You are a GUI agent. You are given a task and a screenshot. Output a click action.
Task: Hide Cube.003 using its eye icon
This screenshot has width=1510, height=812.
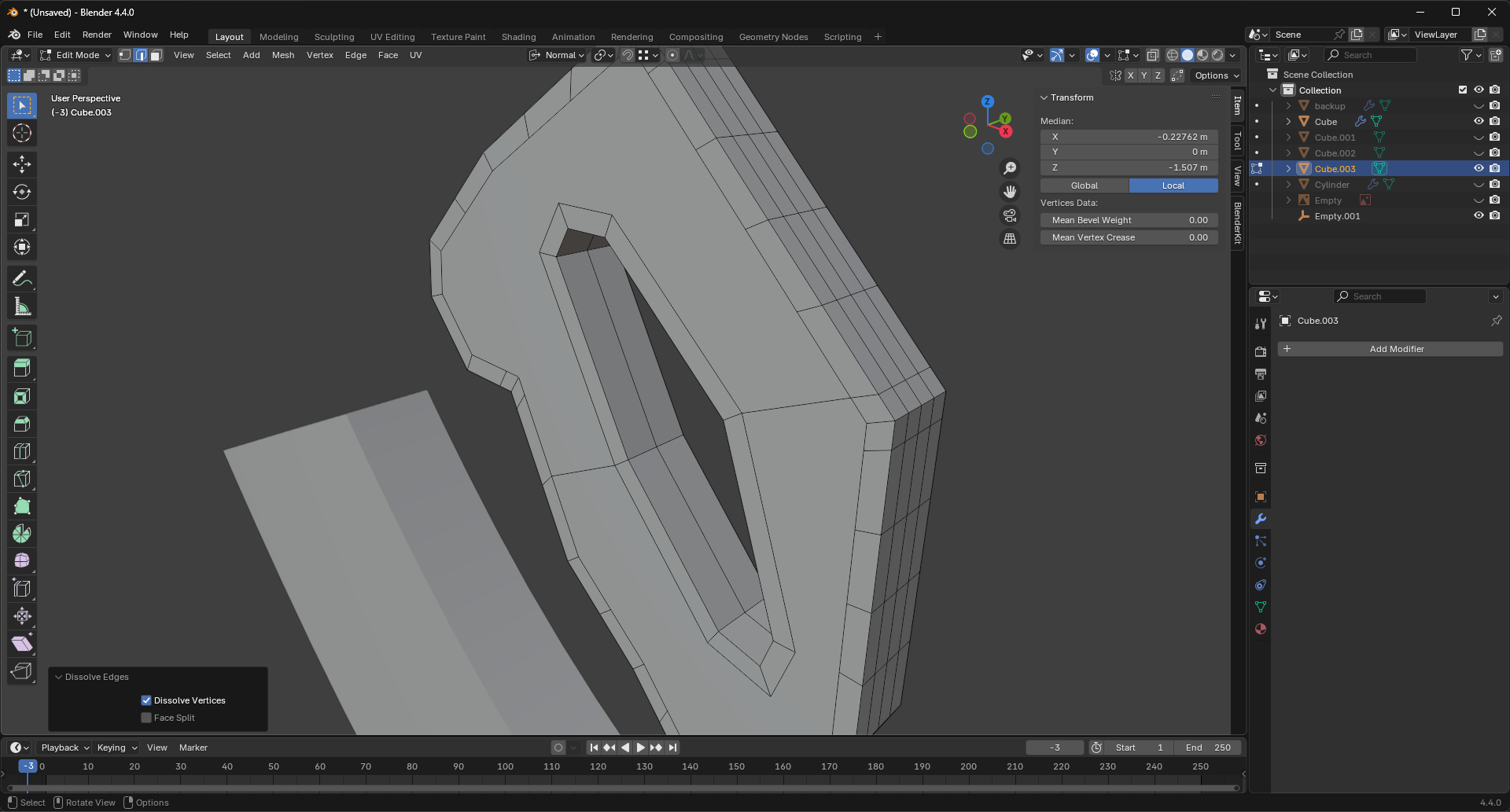click(x=1479, y=168)
